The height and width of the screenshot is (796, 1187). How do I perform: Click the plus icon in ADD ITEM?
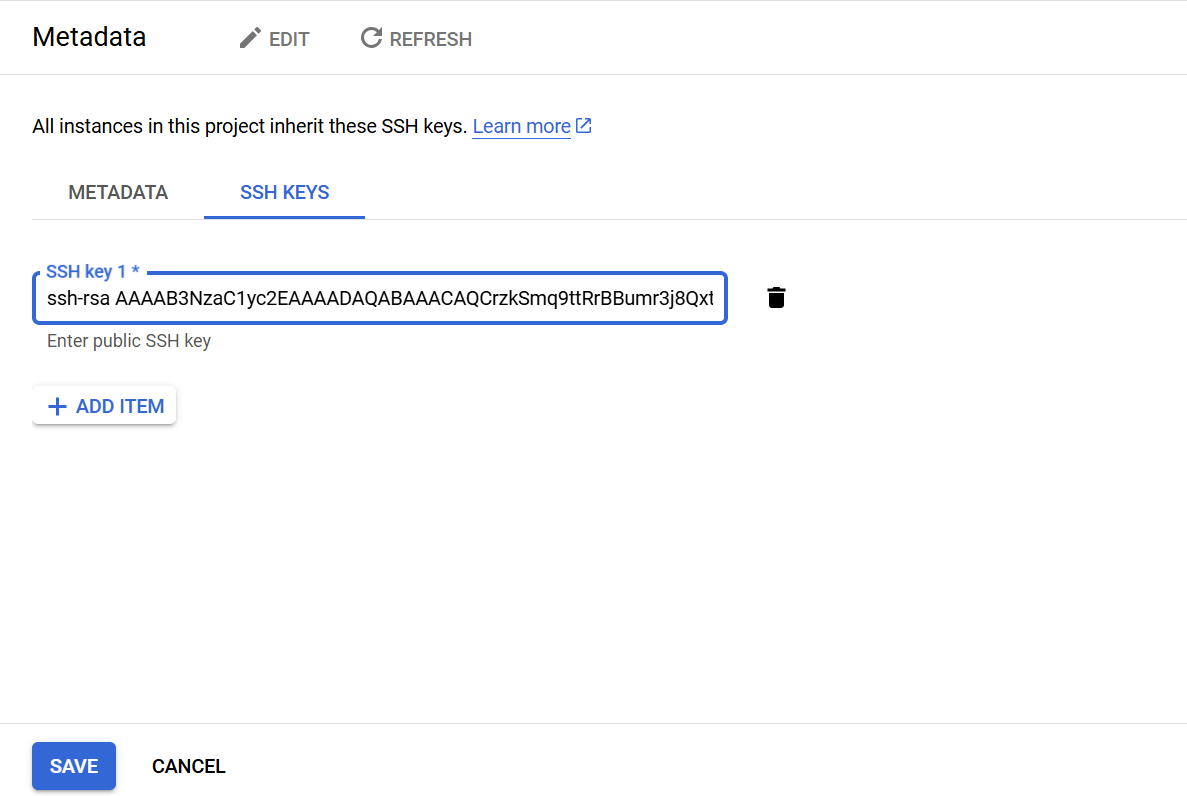57,407
